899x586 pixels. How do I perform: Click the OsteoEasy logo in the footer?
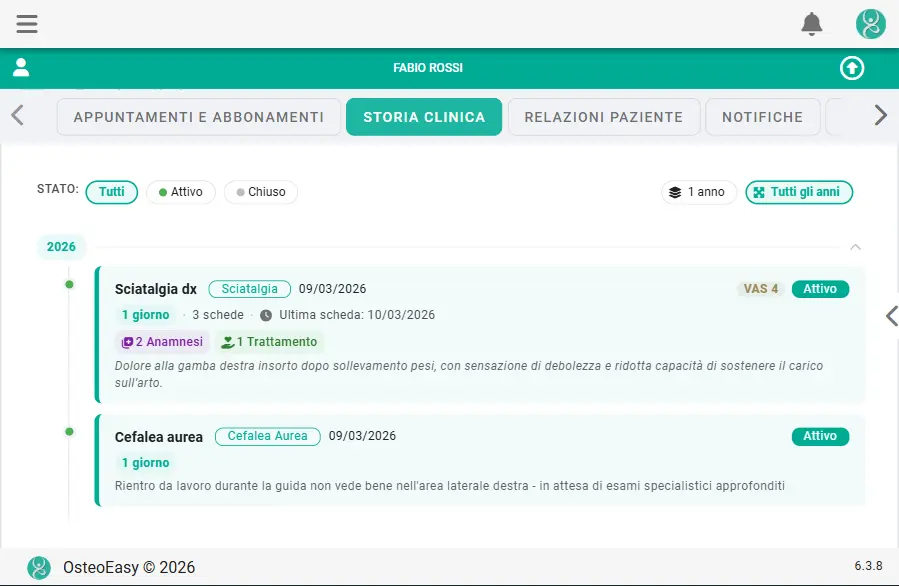[38, 567]
